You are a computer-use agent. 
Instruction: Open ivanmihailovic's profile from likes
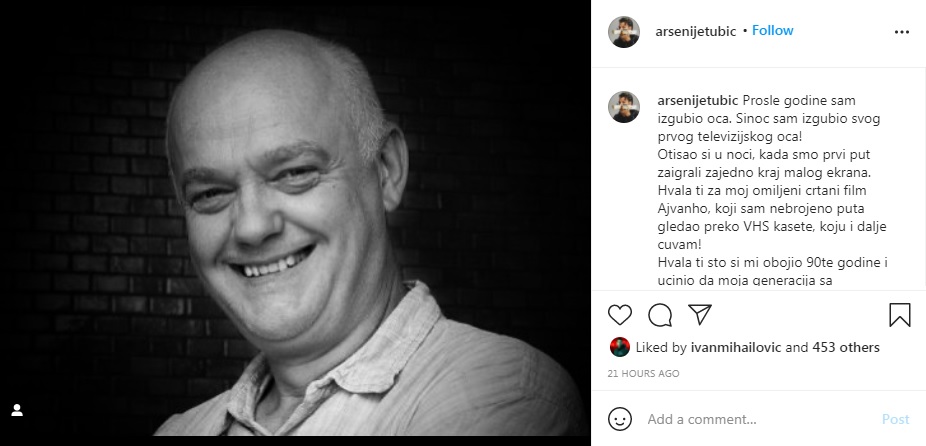click(736, 347)
